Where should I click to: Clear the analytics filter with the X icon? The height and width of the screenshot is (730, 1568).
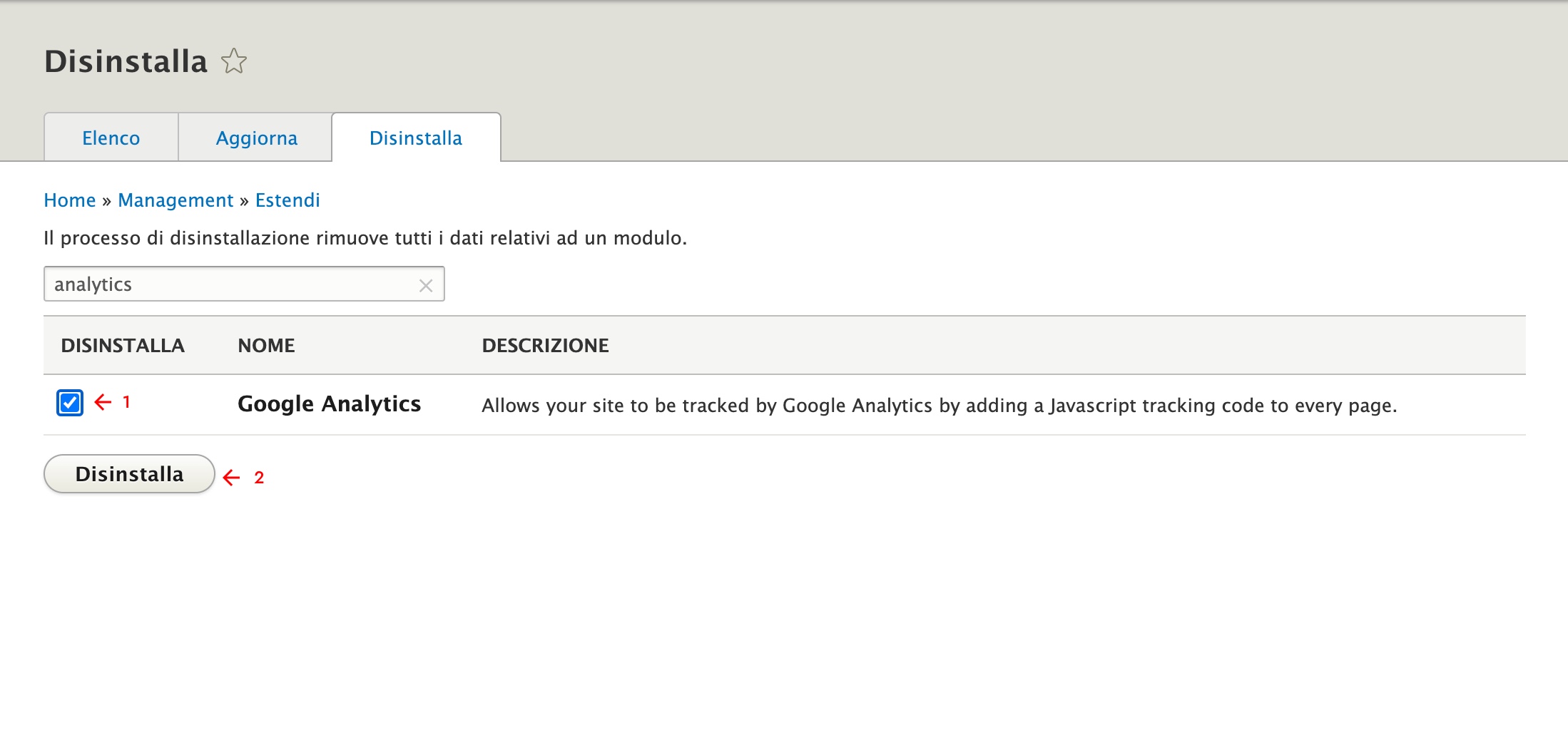[x=426, y=286]
